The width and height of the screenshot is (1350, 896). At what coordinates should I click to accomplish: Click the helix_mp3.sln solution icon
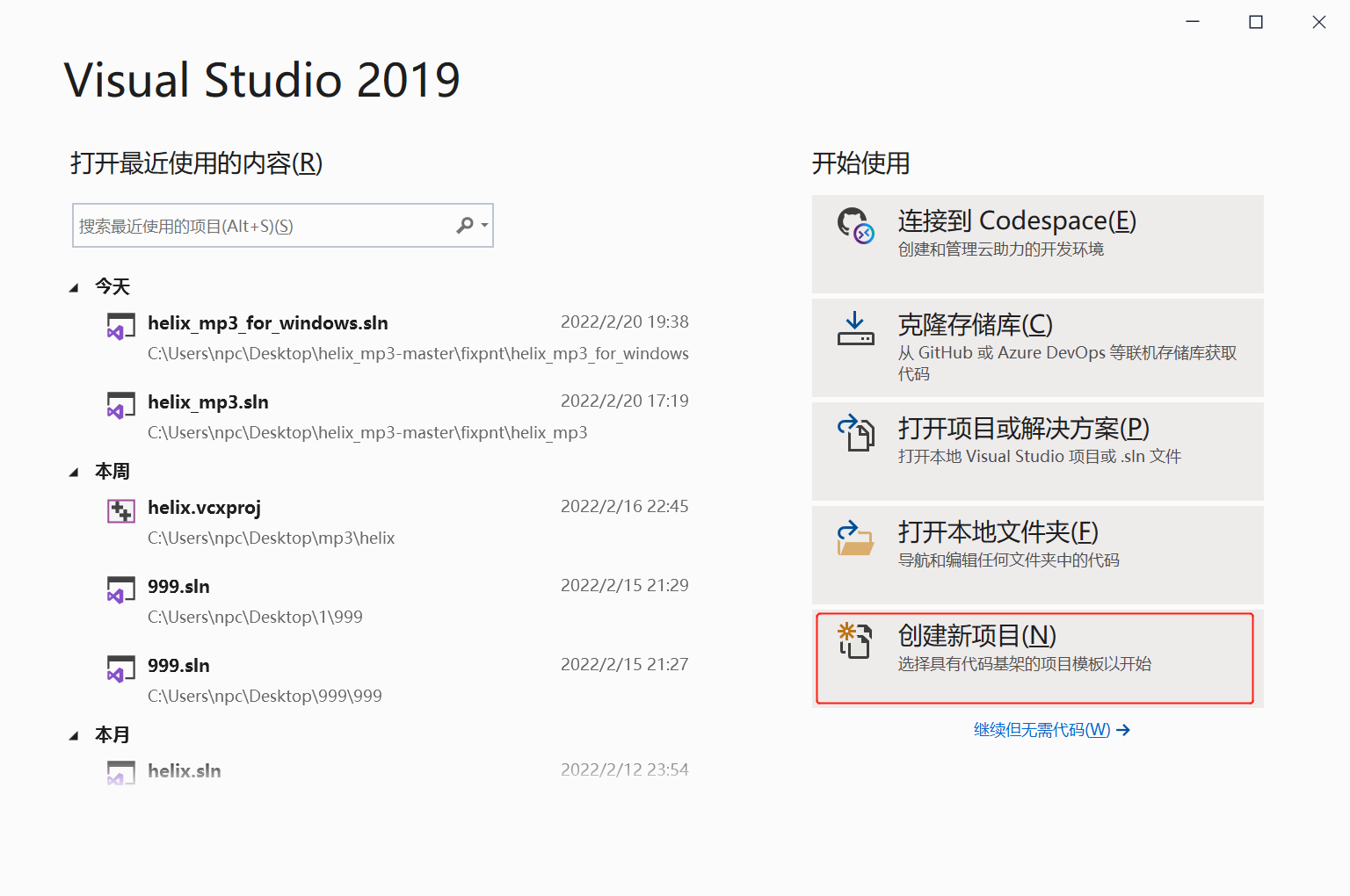(121, 405)
